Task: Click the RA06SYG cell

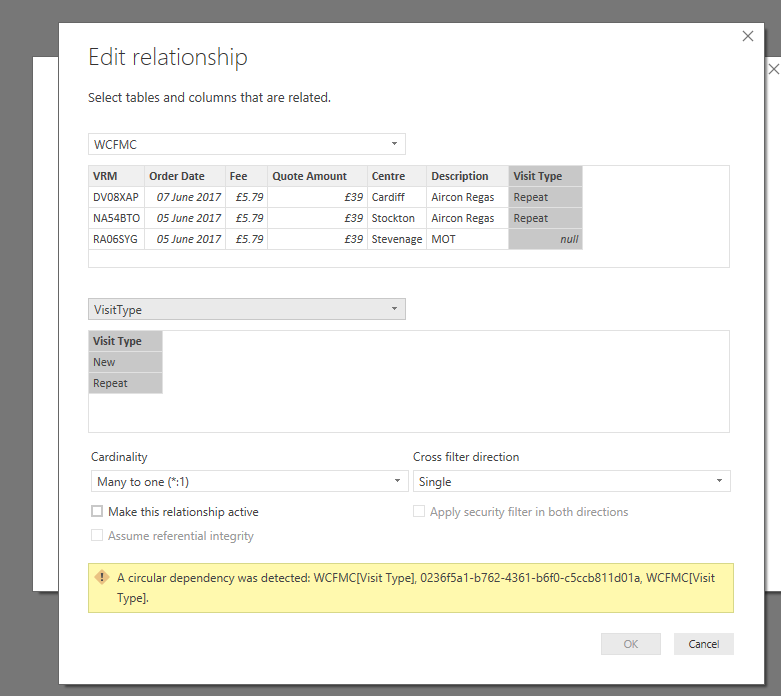Action: [117, 239]
